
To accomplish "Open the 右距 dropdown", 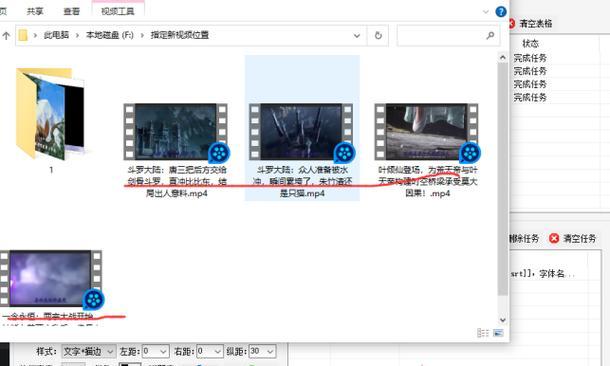I will pos(210,352).
